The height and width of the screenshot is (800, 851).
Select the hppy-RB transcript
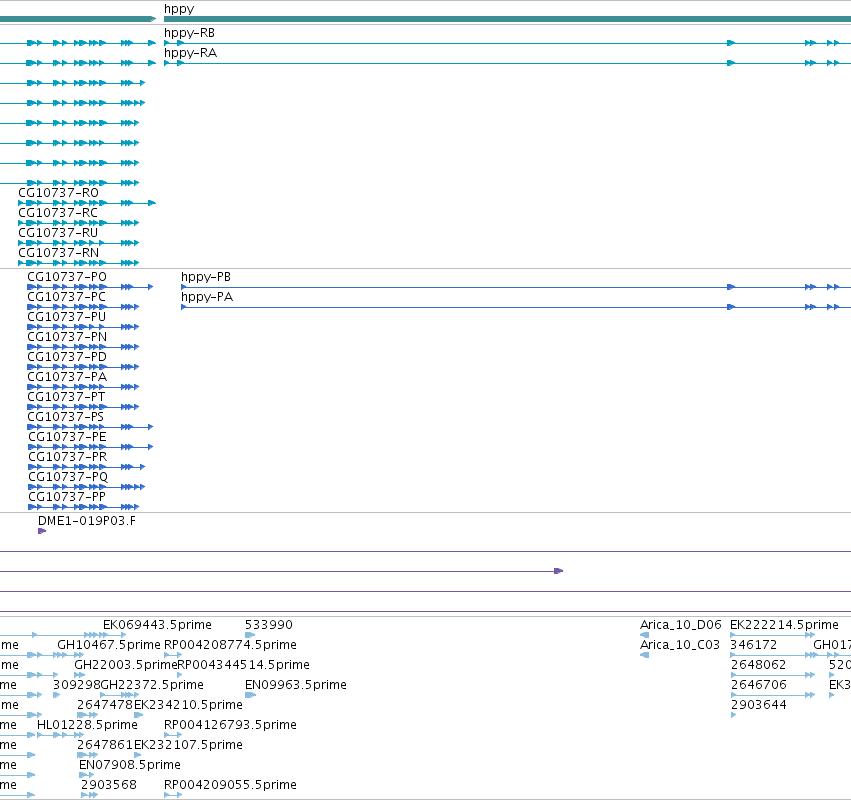(x=189, y=33)
